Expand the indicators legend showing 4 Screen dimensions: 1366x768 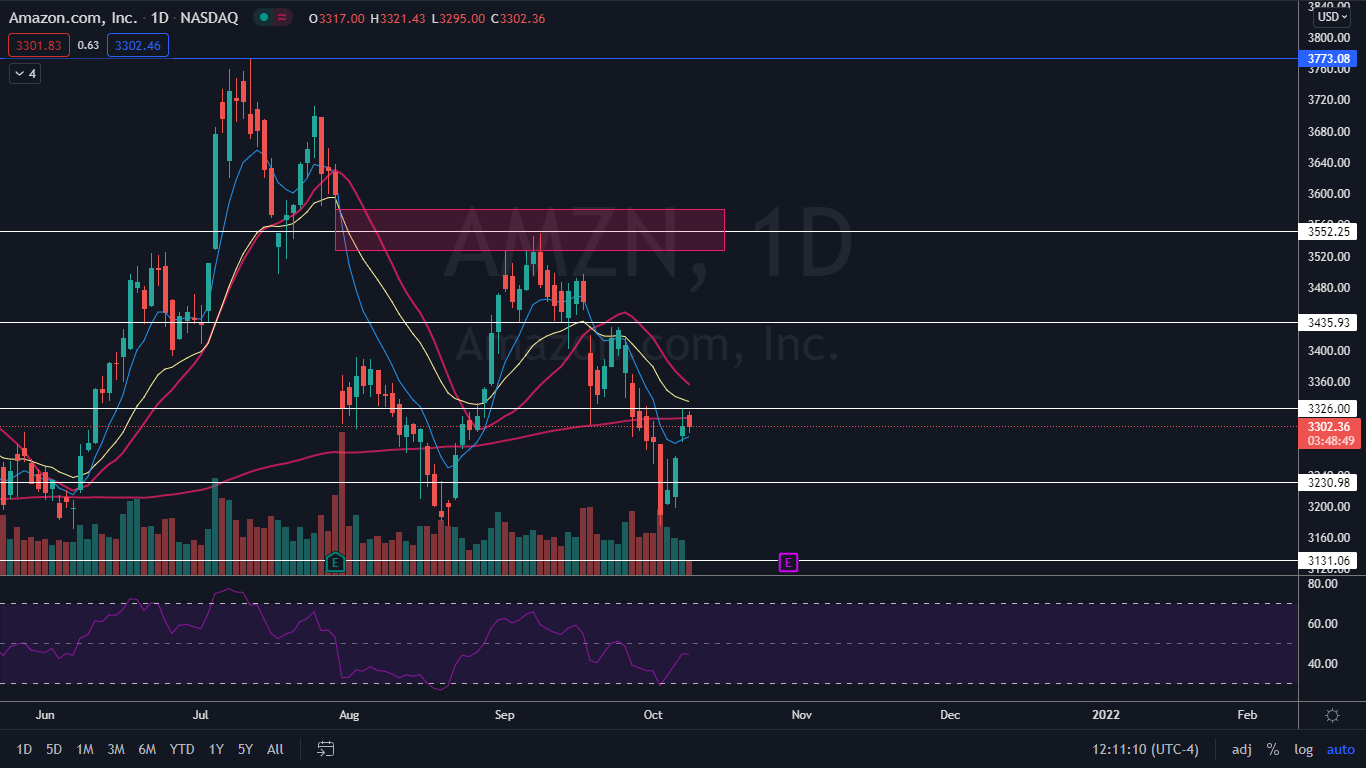[x=25, y=74]
